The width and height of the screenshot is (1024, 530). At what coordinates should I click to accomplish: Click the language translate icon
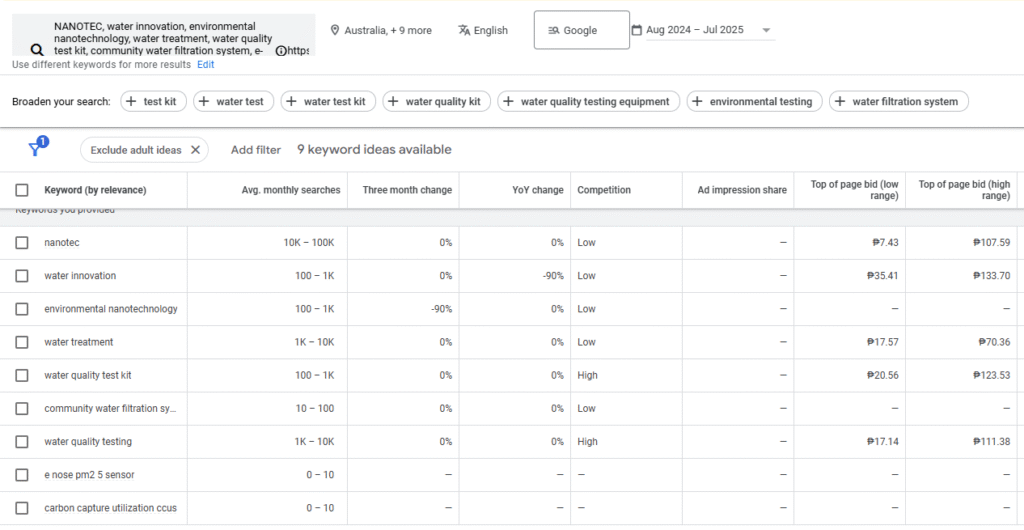pyautogui.click(x=464, y=30)
